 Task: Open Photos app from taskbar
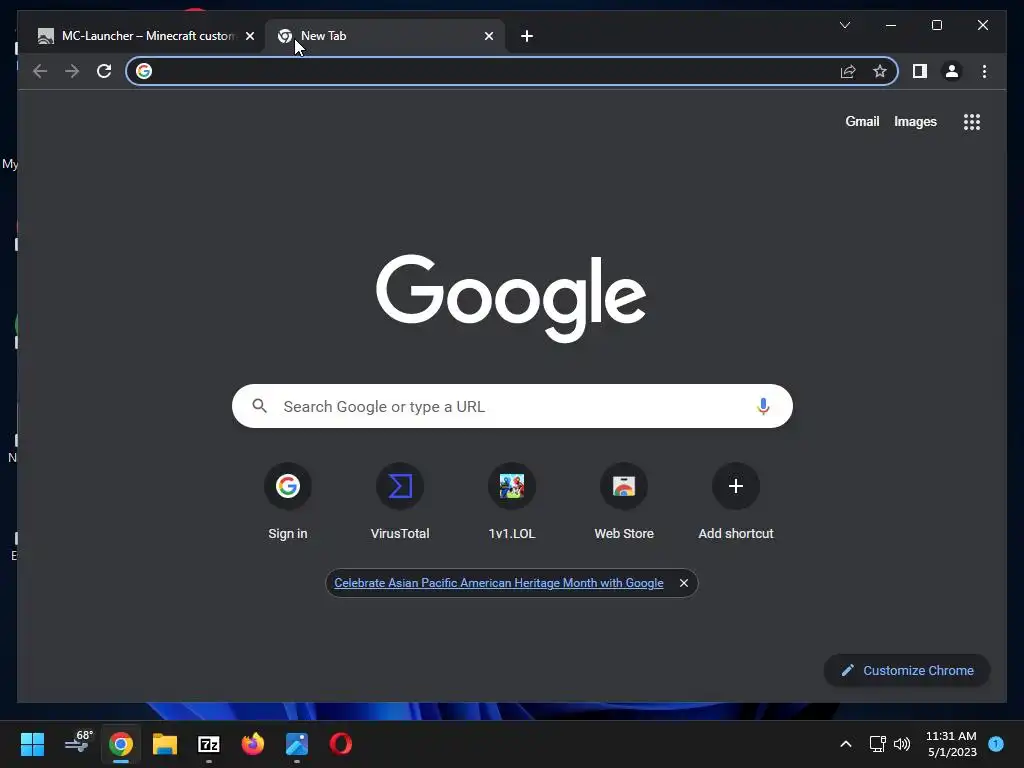tap(296, 744)
